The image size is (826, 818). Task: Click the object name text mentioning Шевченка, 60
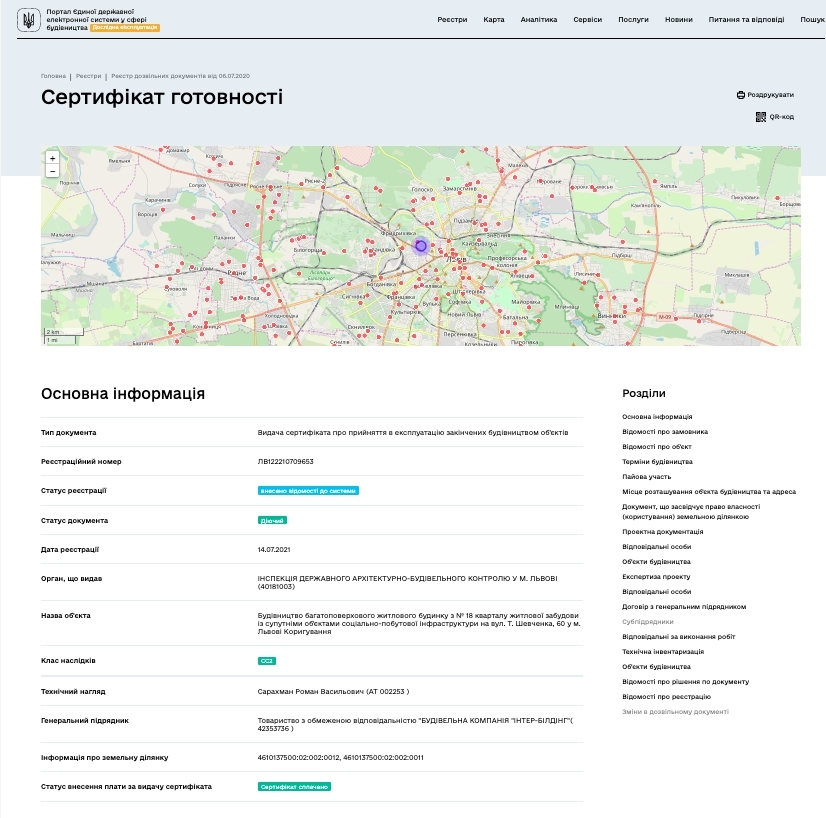pos(419,623)
